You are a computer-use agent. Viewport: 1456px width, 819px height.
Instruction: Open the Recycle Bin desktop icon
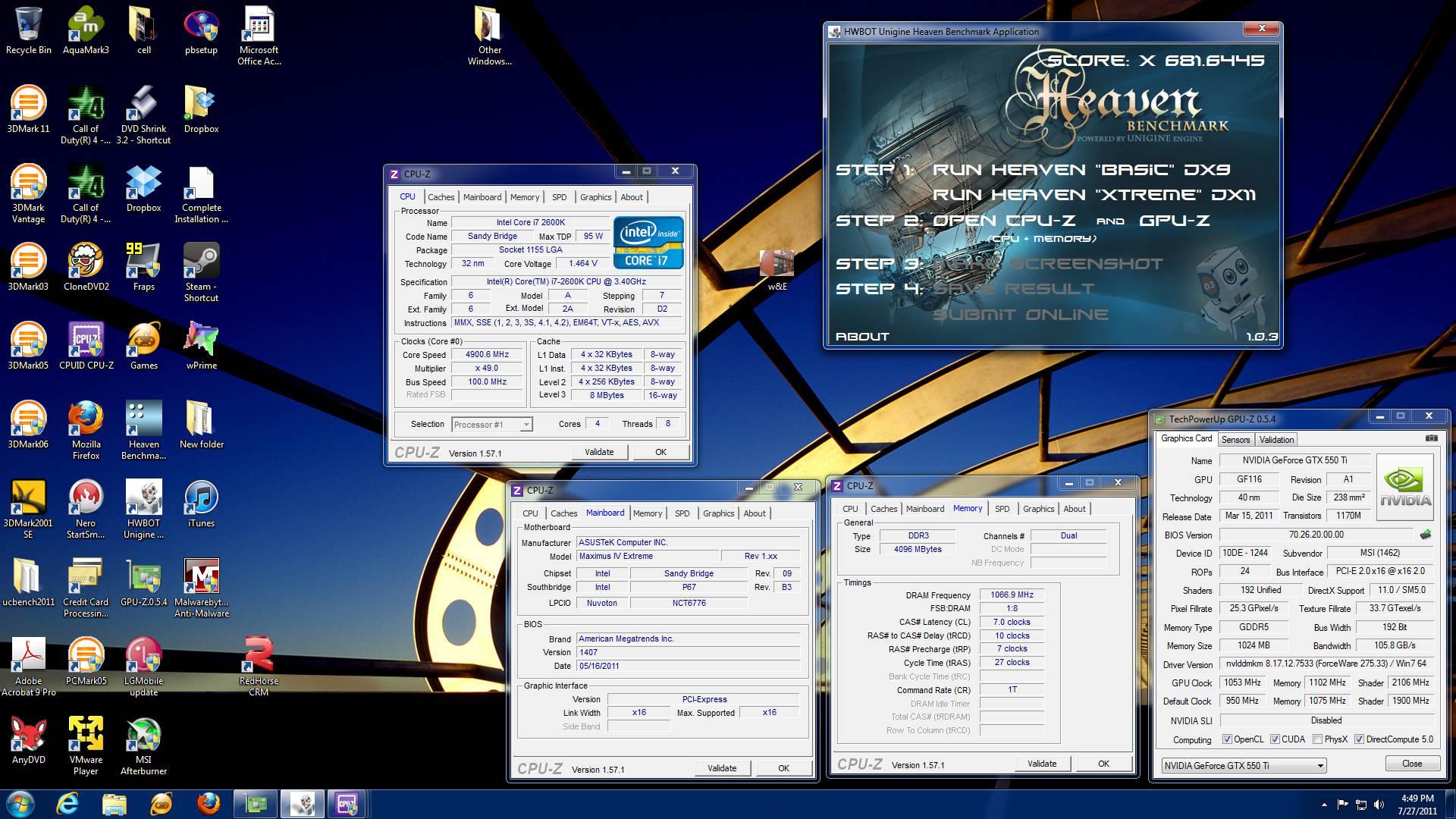(29, 31)
